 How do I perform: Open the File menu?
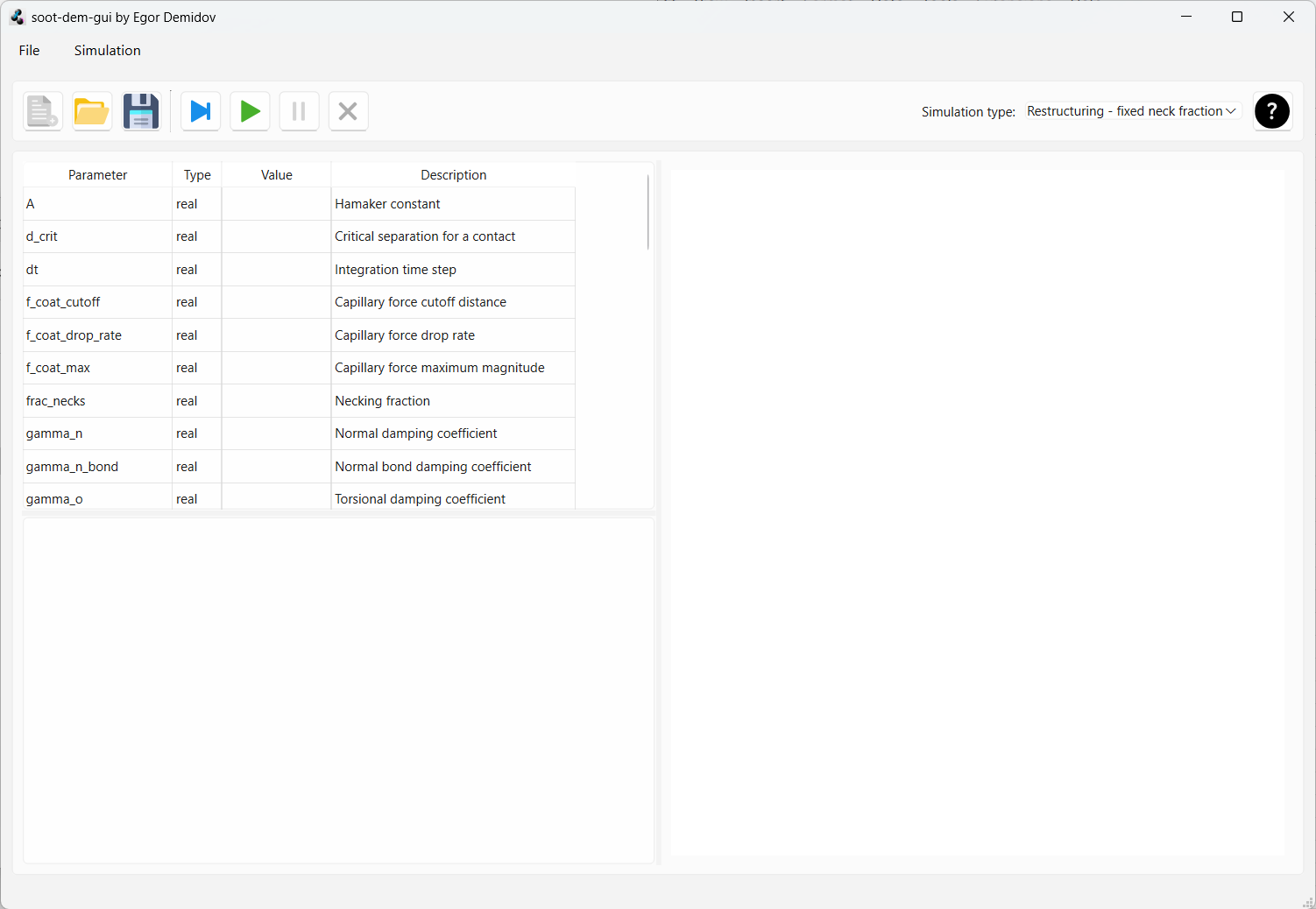(x=30, y=51)
